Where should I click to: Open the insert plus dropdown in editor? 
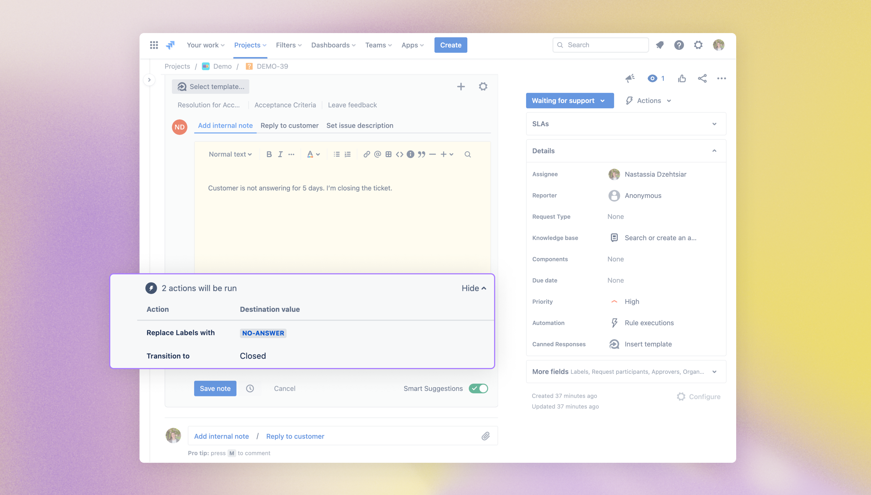click(x=447, y=154)
